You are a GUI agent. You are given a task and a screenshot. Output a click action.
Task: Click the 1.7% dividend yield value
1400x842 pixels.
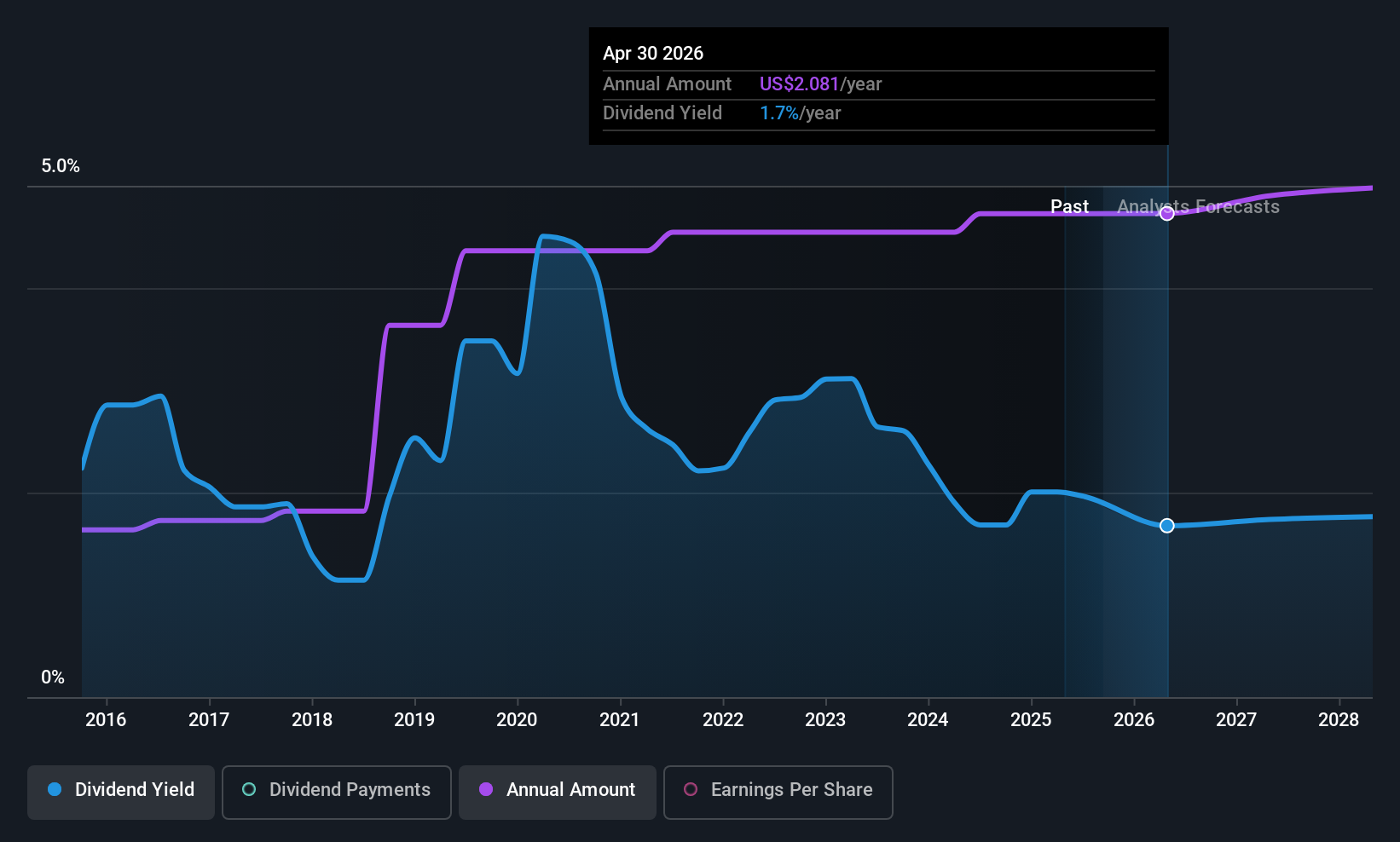point(779,113)
